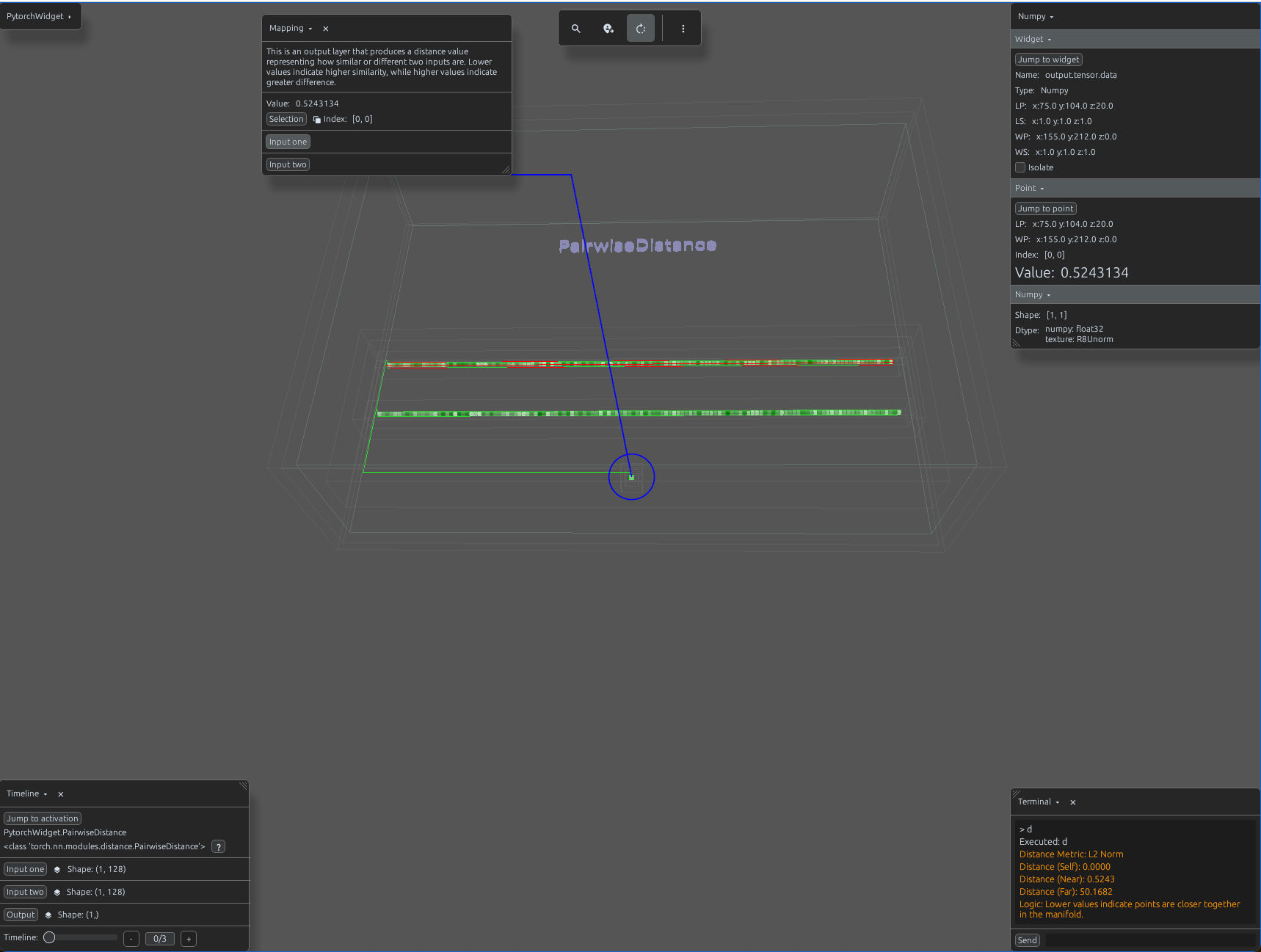Click the search magnifier icon in top toolbar
The image size is (1261, 952).
coord(576,29)
